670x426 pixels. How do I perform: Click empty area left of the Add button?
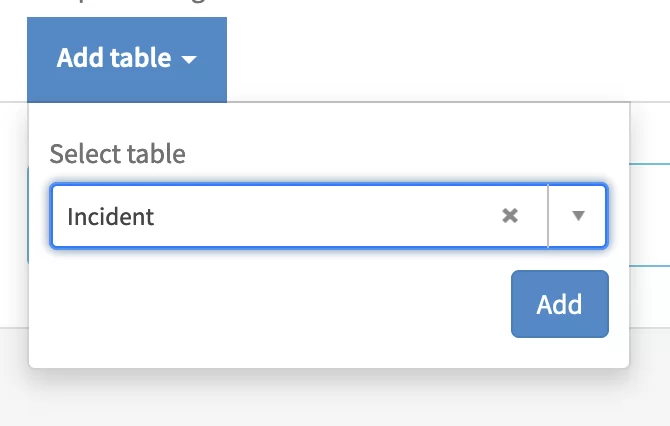click(x=300, y=304)
